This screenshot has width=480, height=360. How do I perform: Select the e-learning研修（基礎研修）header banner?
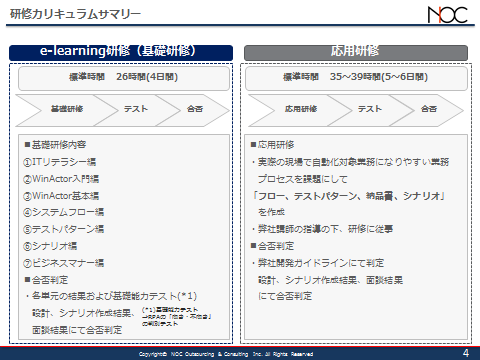click(121, 53)
